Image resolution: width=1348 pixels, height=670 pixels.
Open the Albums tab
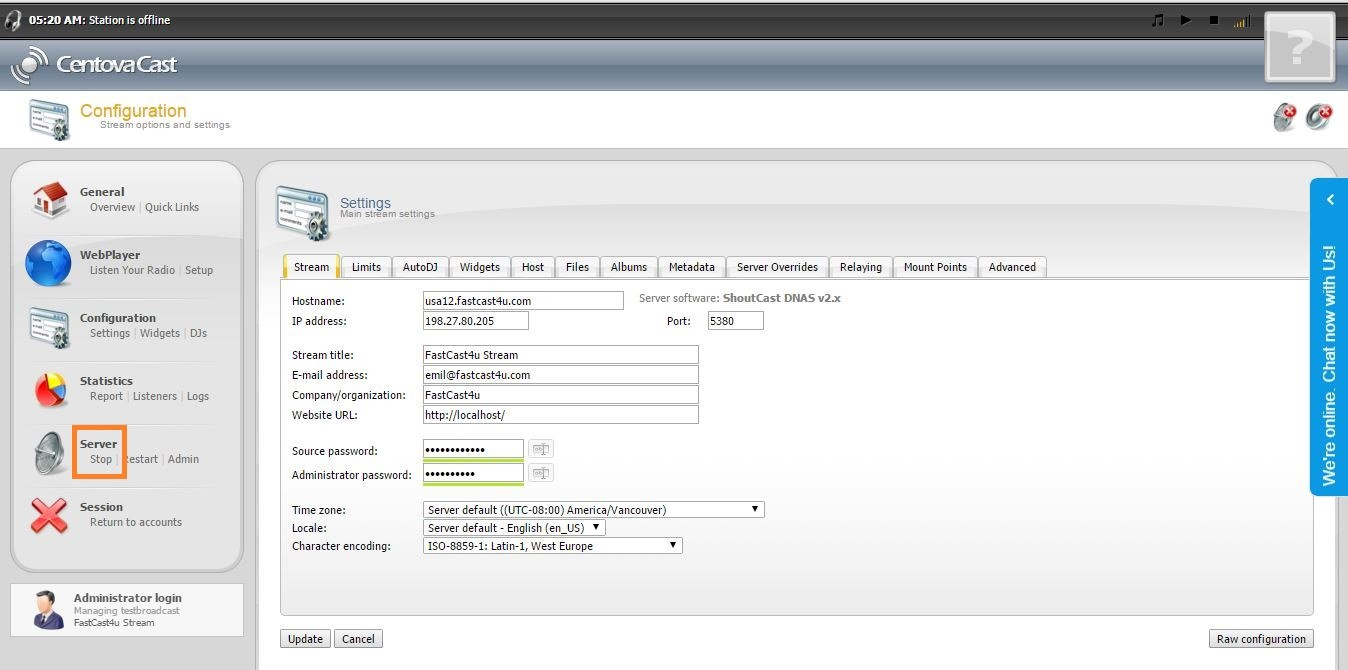coord(629,267)
